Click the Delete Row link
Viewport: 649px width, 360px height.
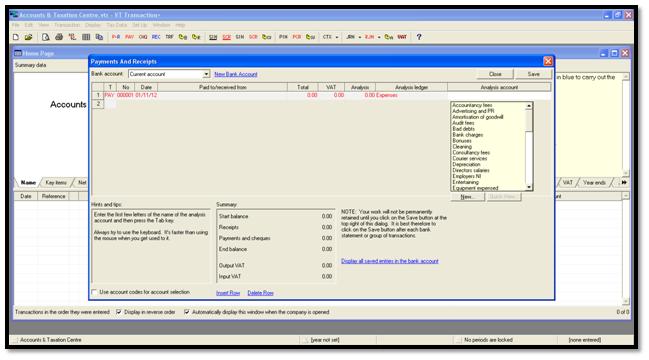click(260, 293)
